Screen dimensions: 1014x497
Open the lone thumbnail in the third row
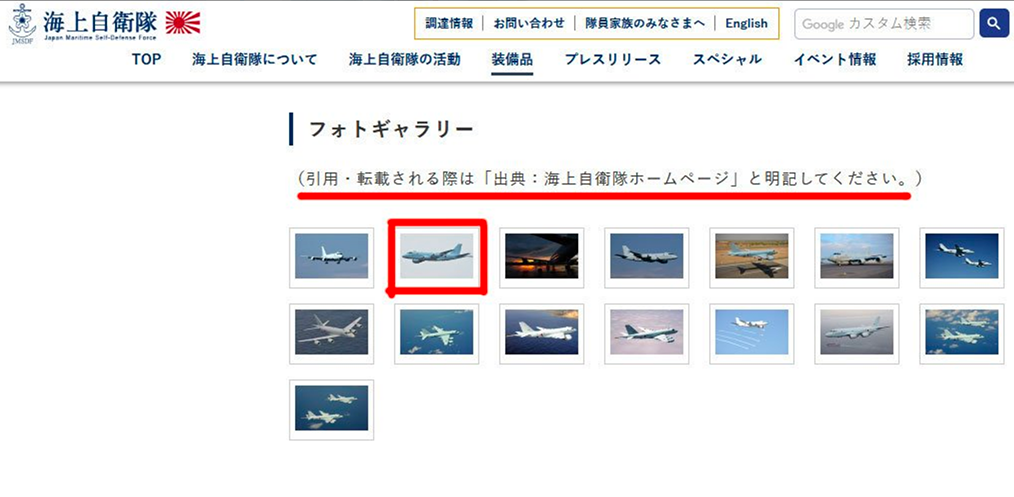coord(332,408)
